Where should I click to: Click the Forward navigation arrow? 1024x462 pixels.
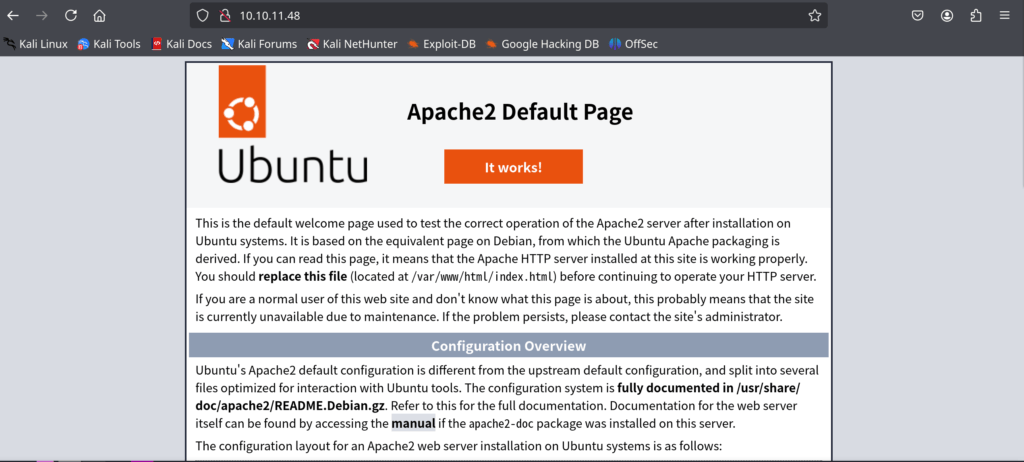pos(42,16)
